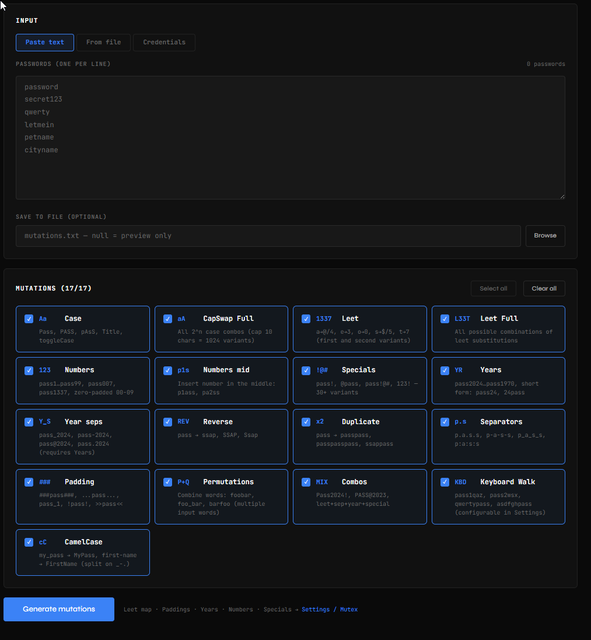
Task: Click the 'Year seps' card title
Action: (x=83, y=422)
